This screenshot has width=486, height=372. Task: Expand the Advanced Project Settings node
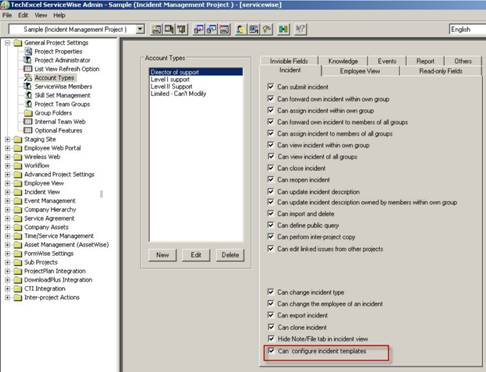click(x=7, y=174)
